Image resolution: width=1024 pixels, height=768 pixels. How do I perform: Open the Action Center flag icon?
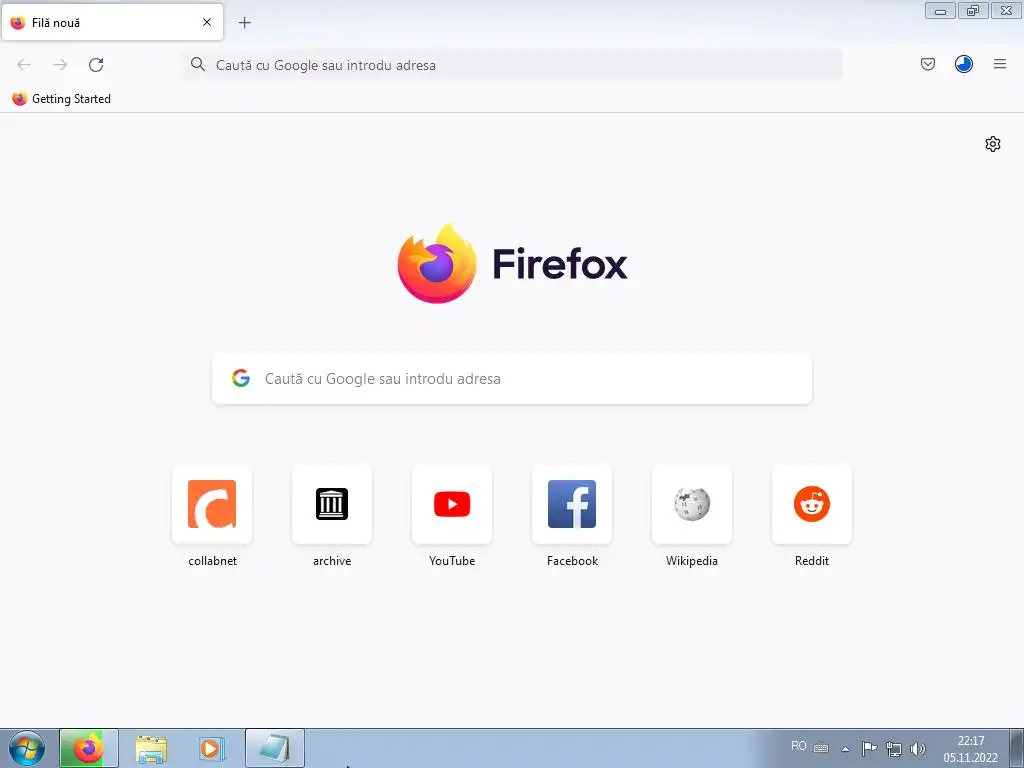click(x=869, y=748)
